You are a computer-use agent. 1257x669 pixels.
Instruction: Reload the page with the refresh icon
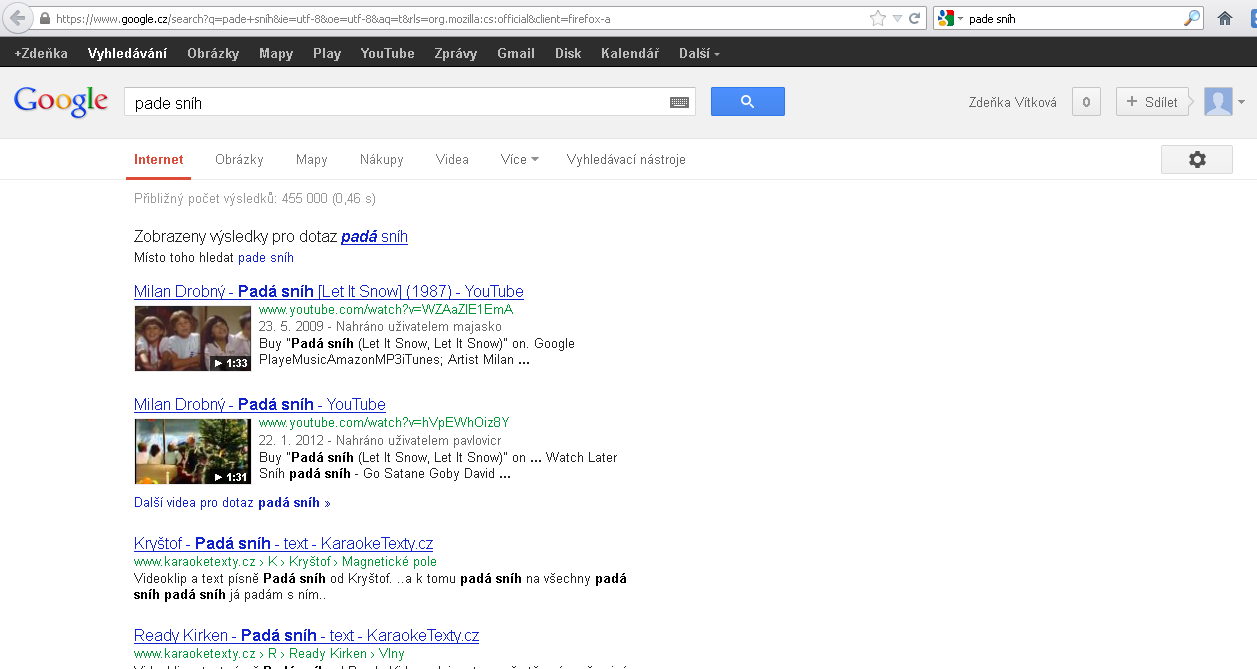tap(915, 18)
